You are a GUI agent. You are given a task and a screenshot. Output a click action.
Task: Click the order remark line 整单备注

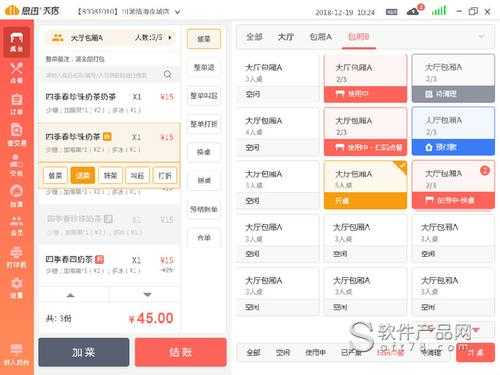(75, 59)
